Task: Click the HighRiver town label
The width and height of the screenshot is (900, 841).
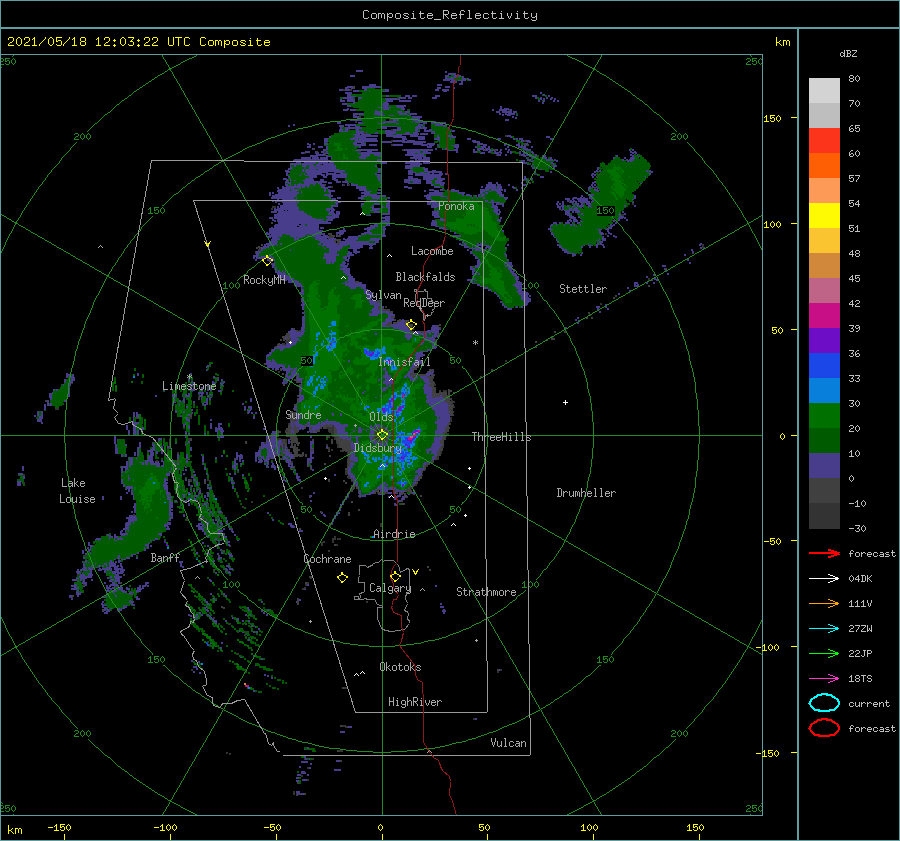Action: click(x=415, y=702)
